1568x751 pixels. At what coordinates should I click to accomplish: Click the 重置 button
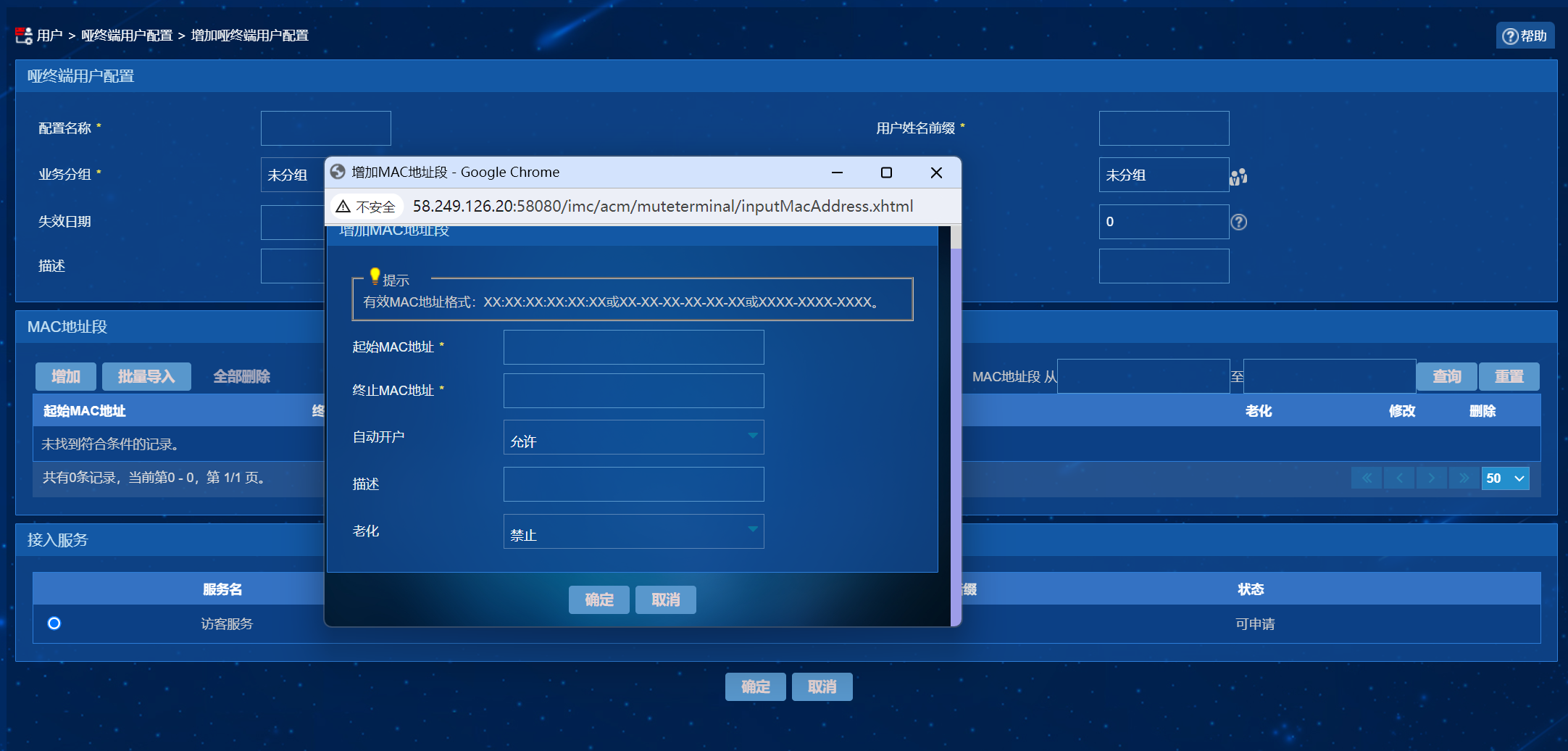[1509, 376]
